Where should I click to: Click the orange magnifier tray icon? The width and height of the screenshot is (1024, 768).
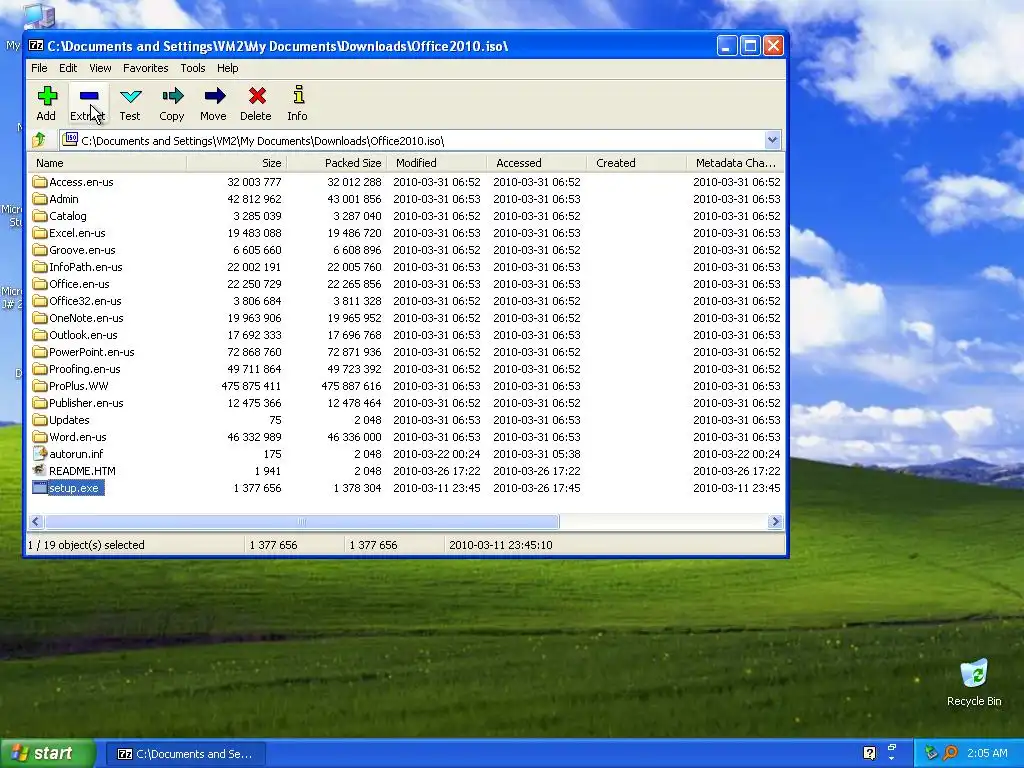[x=950, y=753]
